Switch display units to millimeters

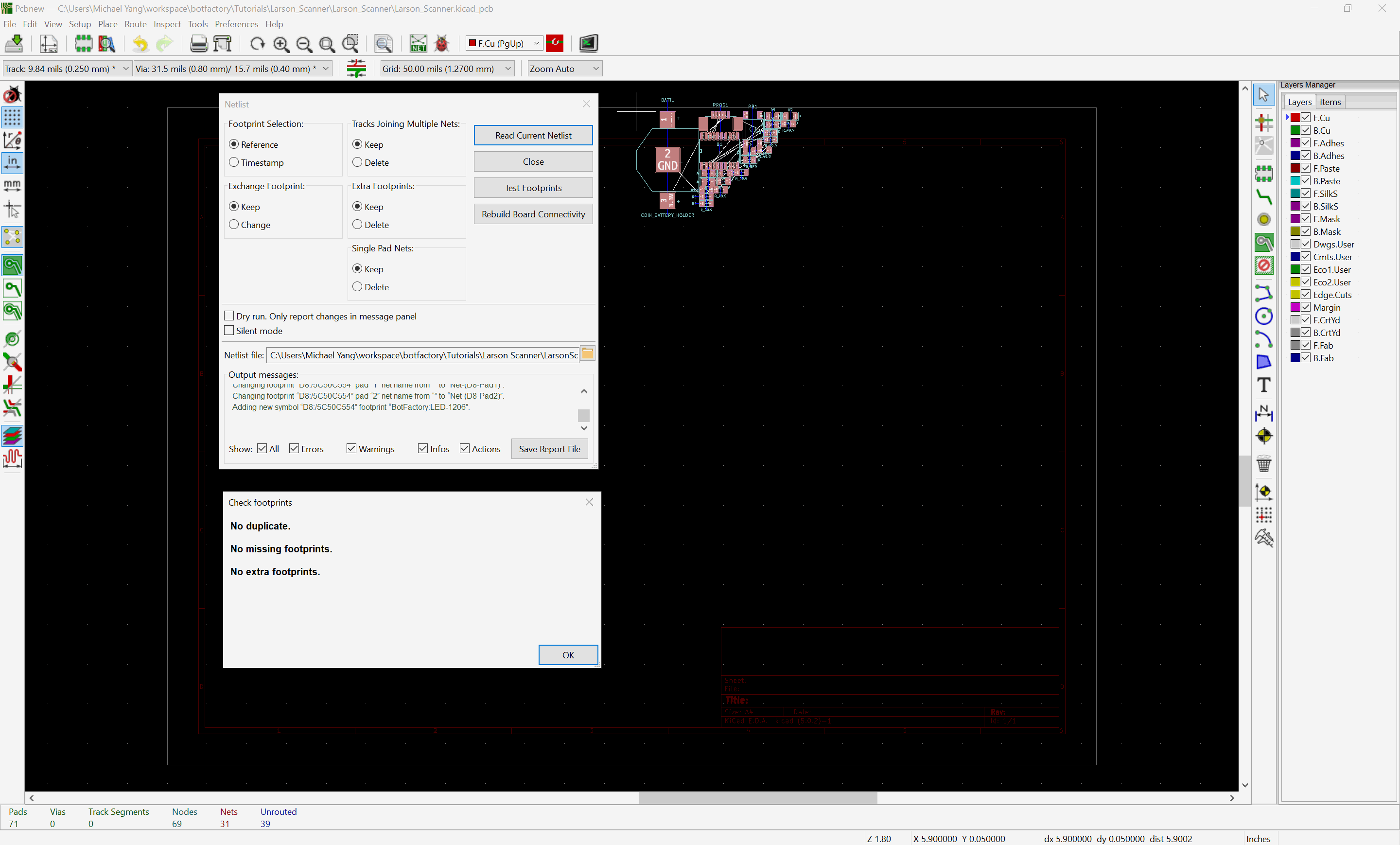(12, 185)
